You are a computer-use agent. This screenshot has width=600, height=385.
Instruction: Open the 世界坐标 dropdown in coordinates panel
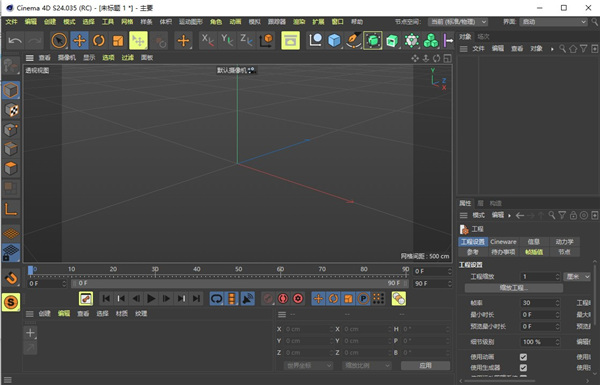pyautogui.click(x=308, y=365)
